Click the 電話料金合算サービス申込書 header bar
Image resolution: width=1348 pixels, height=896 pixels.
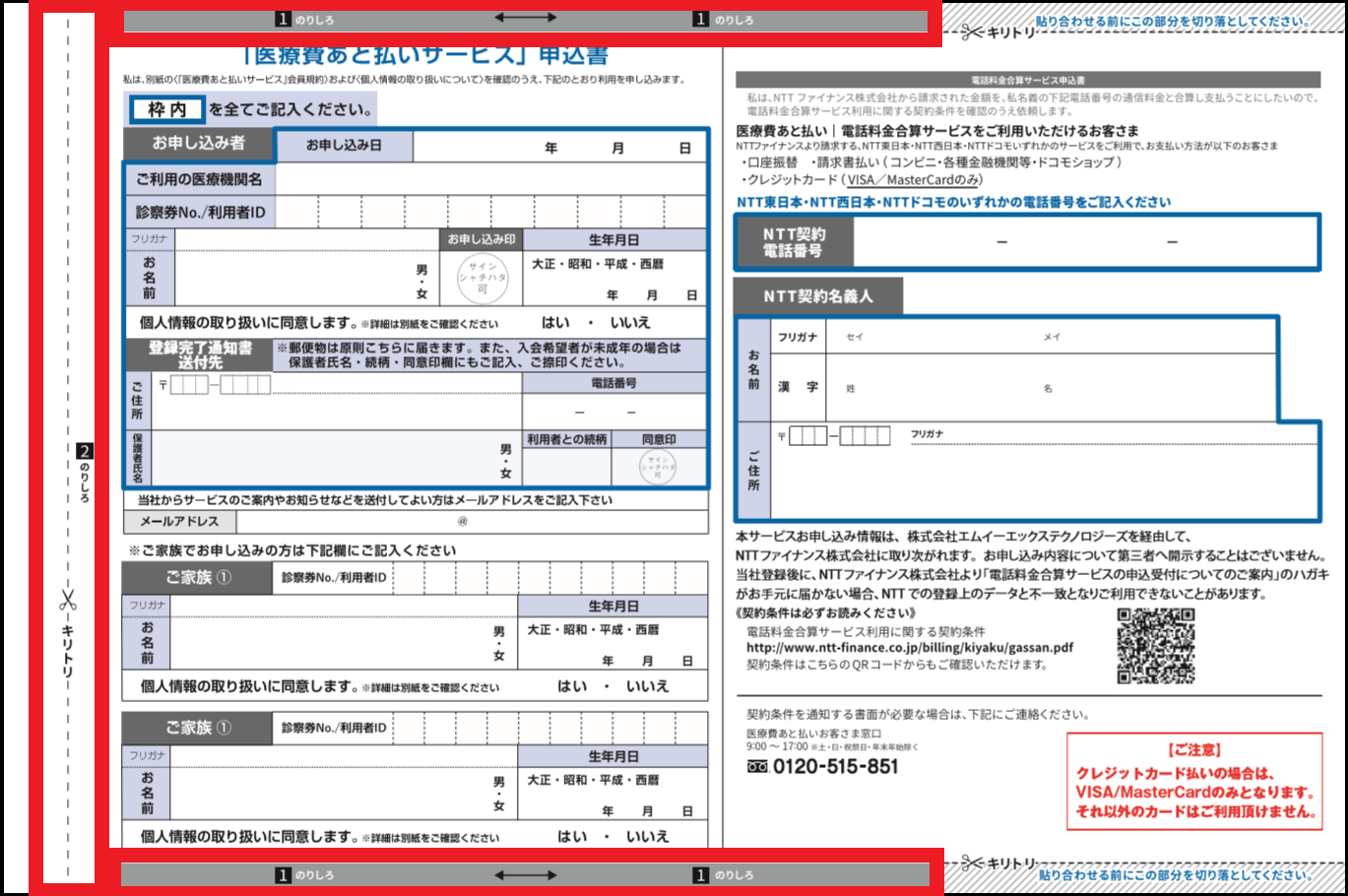1028,80
